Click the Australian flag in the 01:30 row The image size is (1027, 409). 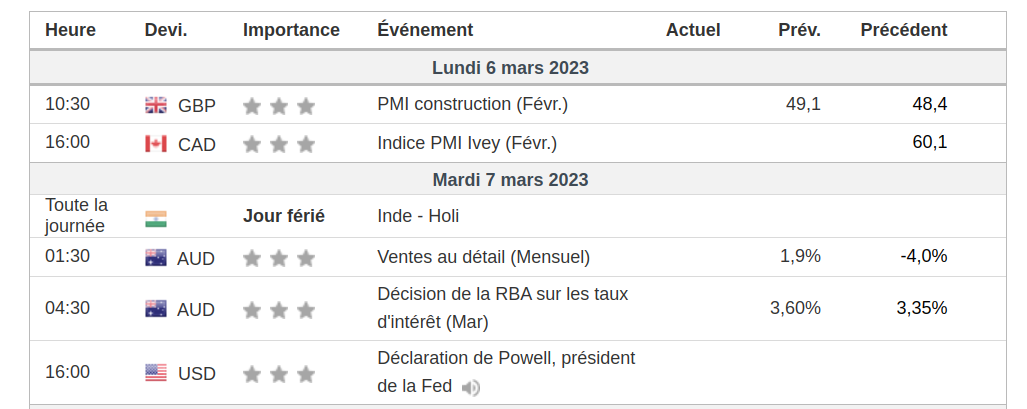(x=156, y=258)
